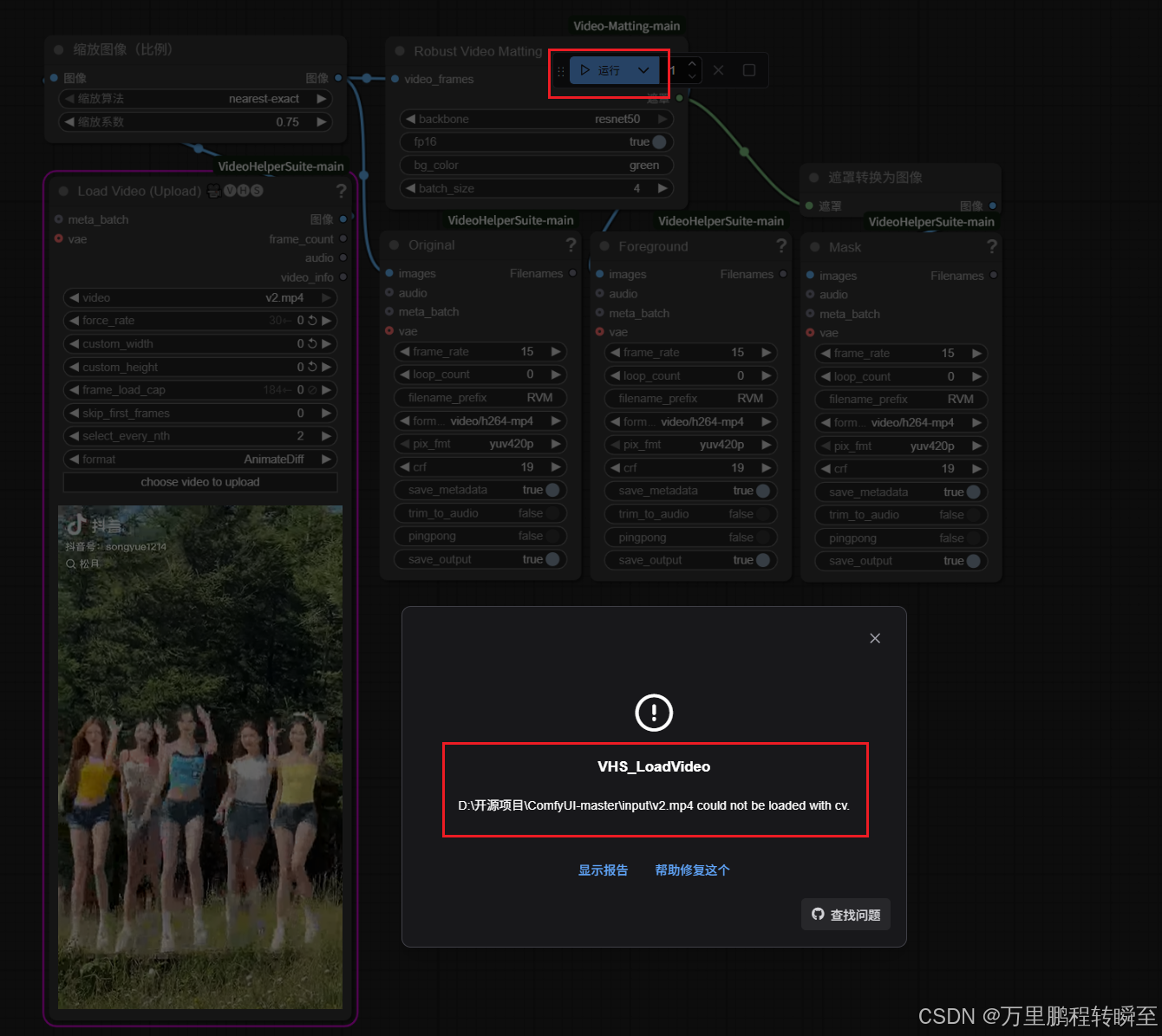Viewport: 1162px width, 1036px height.
Task: Decrease batch_size with its left arrow
Action: pyautogui.click(x=410, y=188)
